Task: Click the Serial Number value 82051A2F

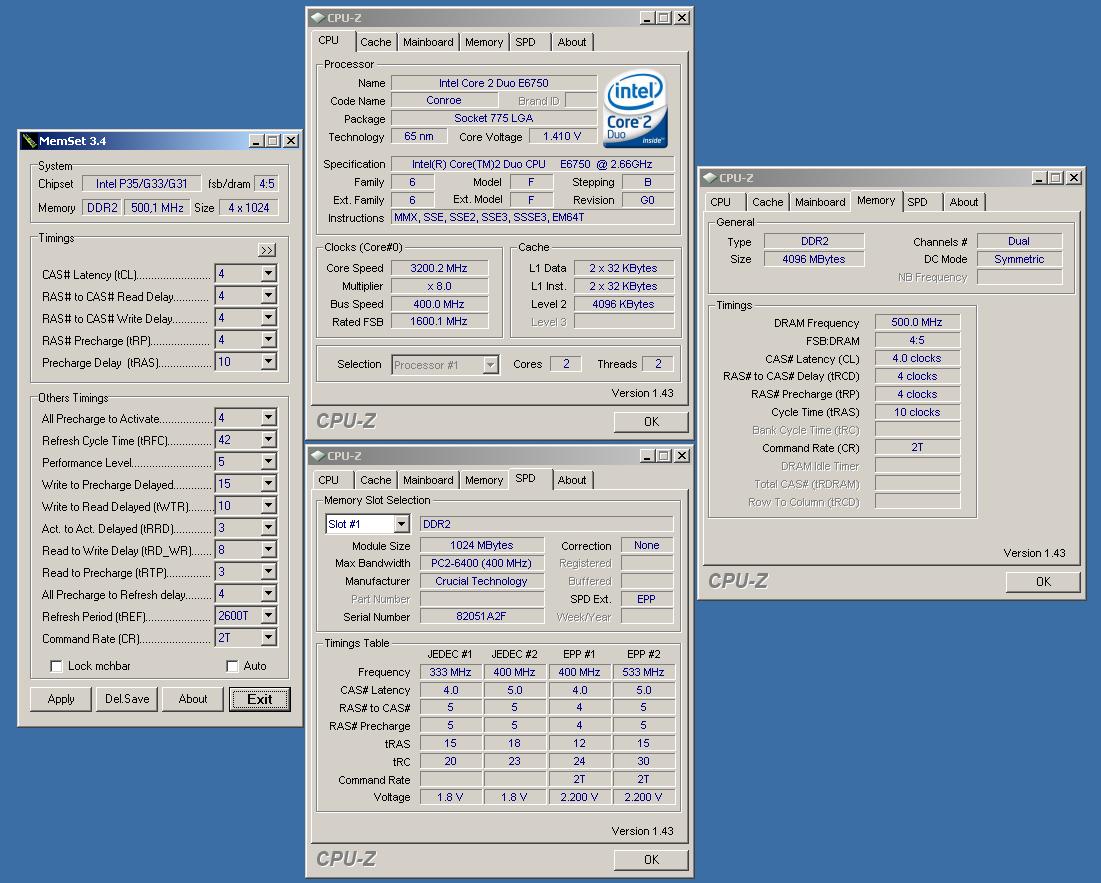Action: point(481,617)
